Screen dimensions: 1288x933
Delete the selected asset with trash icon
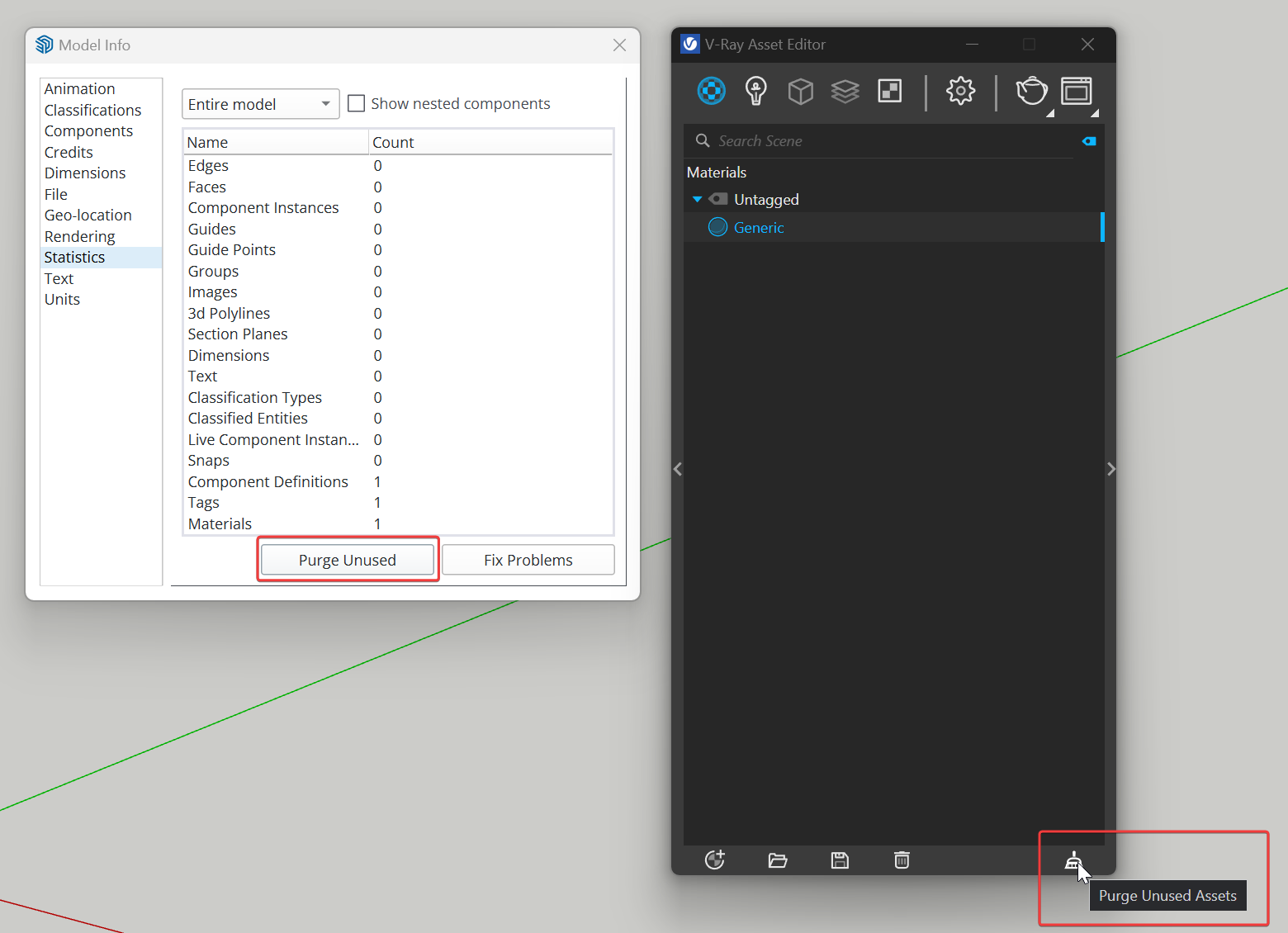point(902,860)
